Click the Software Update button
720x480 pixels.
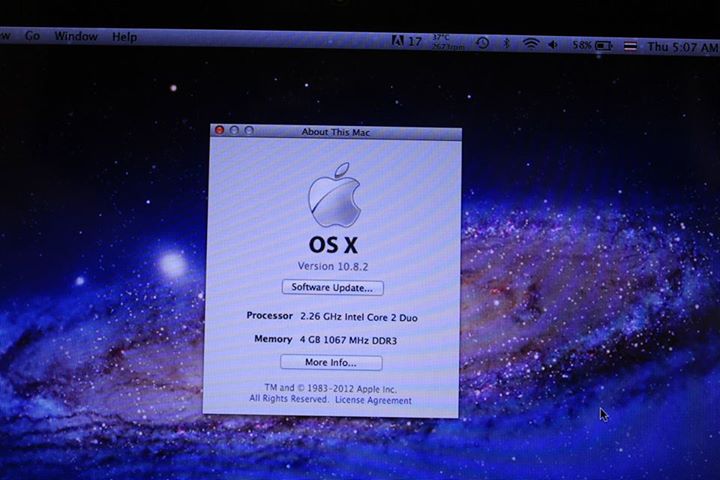pos(332,288)
